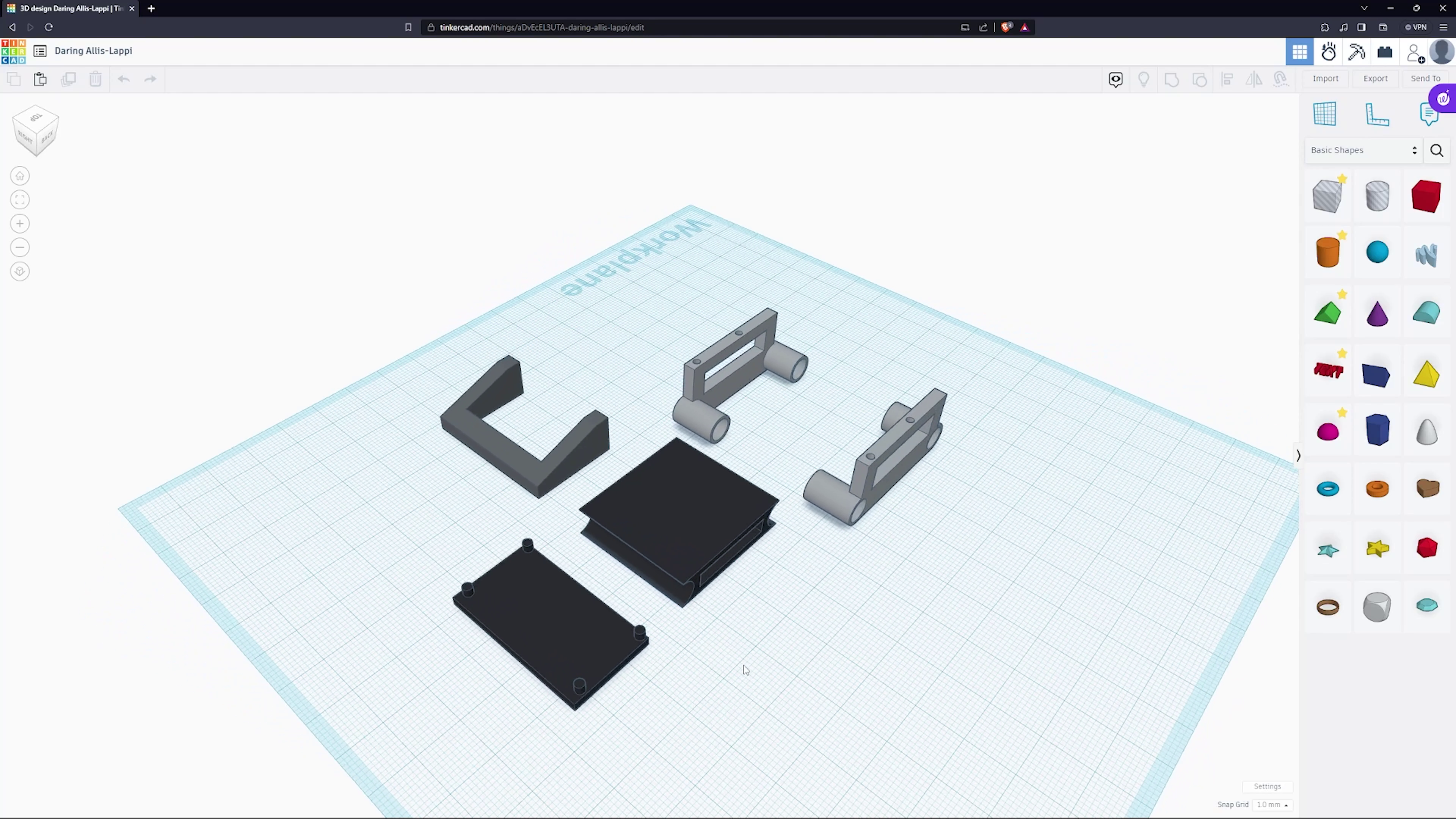Open the Bricks mode icon
The height and width of the screenshot is (819, 1456).
pos(1385,52)
